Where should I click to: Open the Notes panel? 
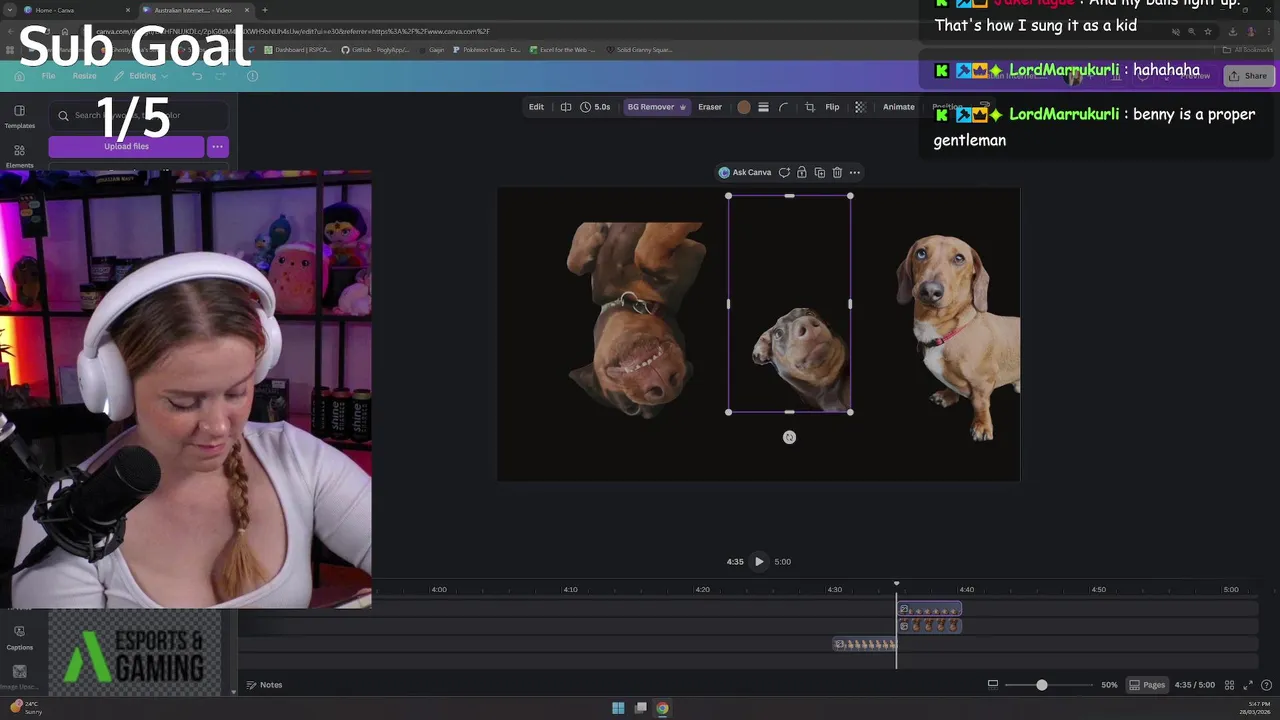point(264,685)
